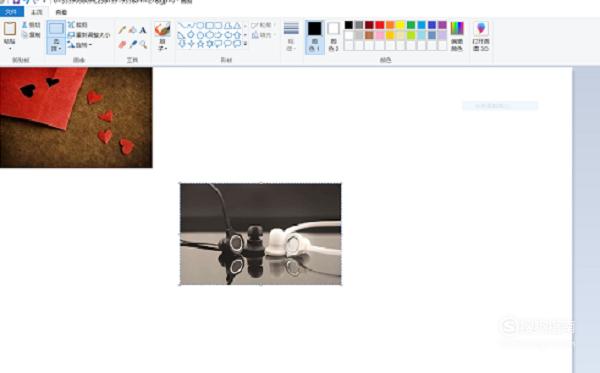Open the shape Fill dropdown
600x373 pixels.
click(264, 35)
